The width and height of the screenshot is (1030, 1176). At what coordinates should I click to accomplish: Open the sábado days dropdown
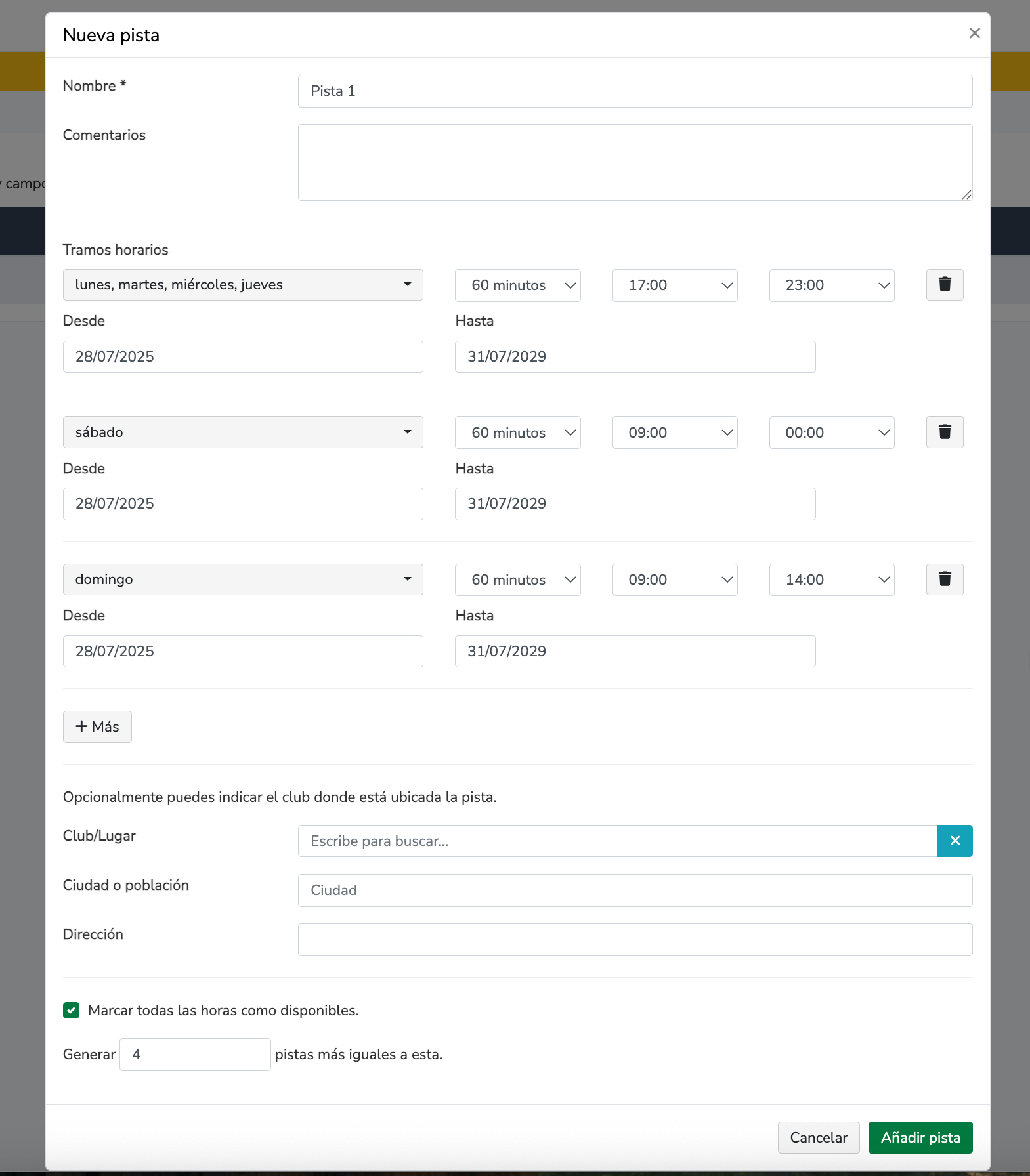click(243, 432)
